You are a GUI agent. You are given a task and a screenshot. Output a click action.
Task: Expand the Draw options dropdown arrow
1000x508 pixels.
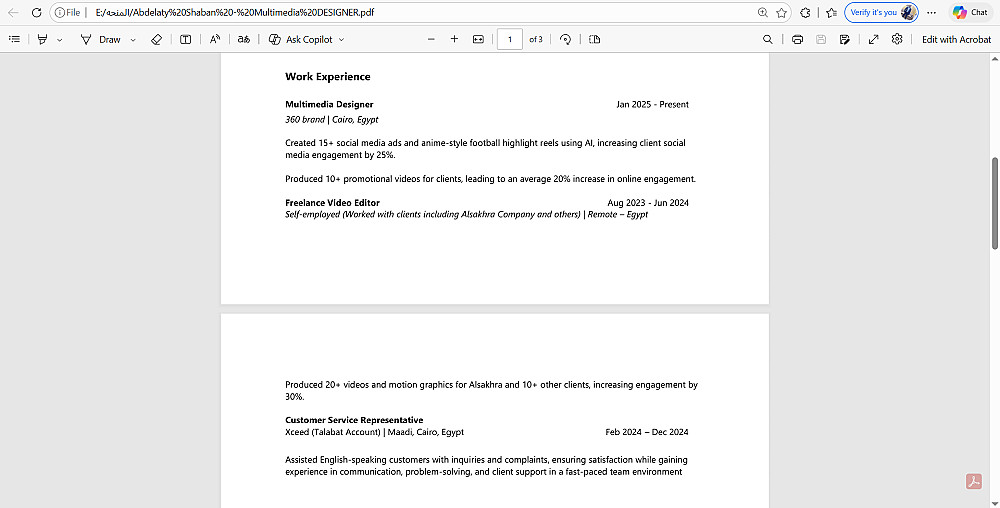point(133,40)
